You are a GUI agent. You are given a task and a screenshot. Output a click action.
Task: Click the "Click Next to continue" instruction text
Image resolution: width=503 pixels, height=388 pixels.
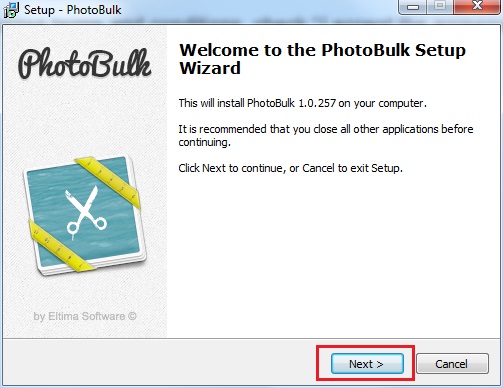(290, 168)
